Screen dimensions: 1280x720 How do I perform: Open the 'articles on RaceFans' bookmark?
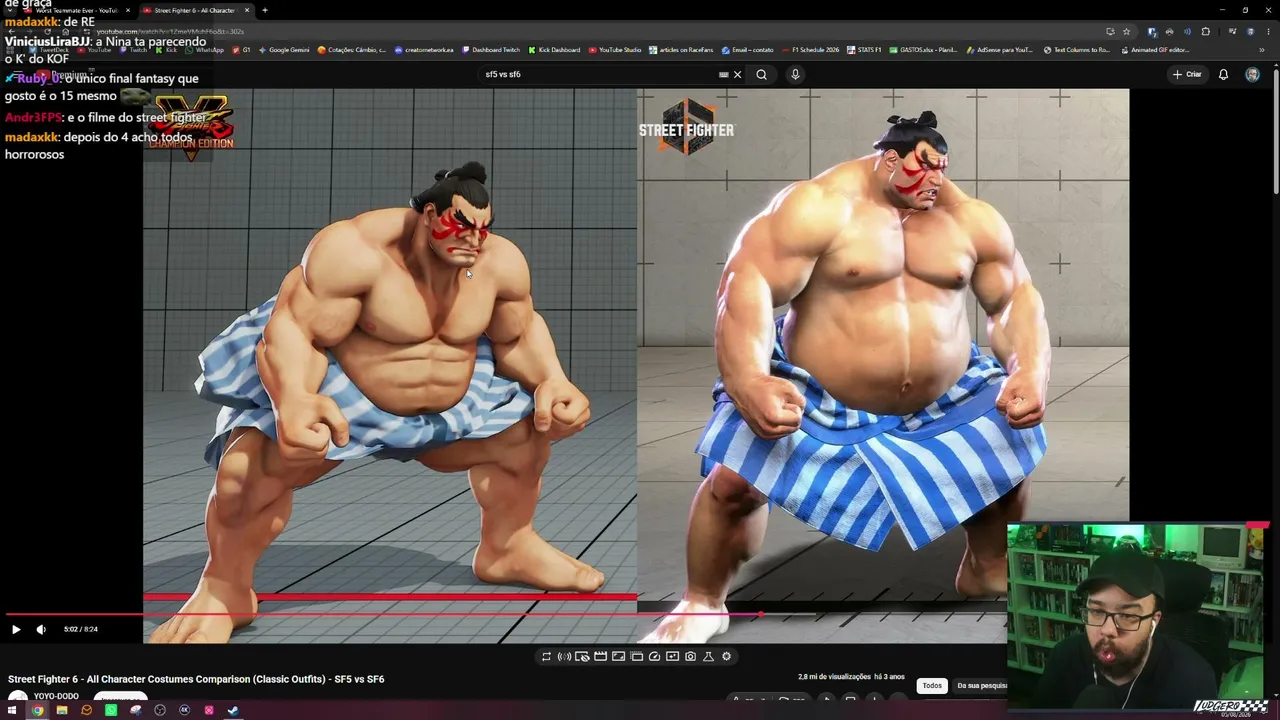(x=681, y=49)
